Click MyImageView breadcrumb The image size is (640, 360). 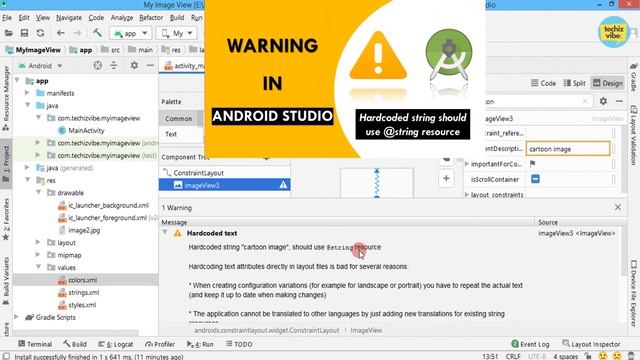pyautogui.click(x=34, y=50)
